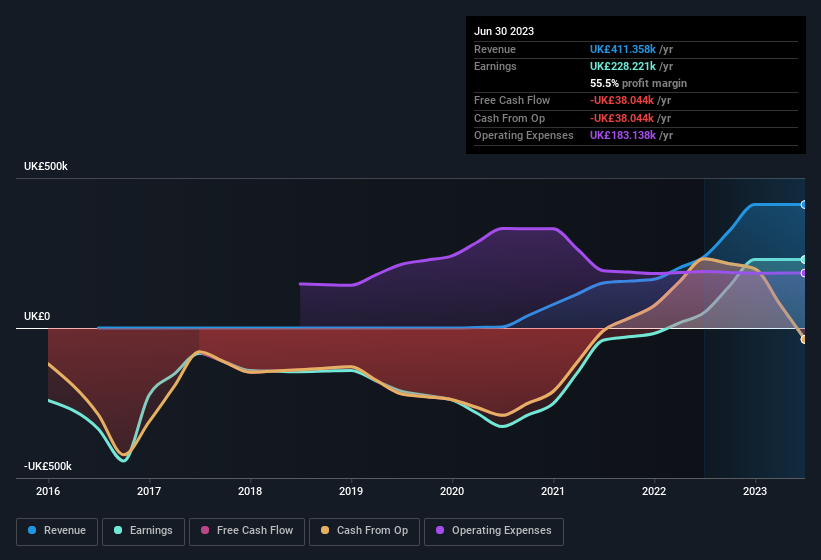The image size is (821, 560).
Task: Toggle the Cash From Op legend button
Action: coord(364,531)
